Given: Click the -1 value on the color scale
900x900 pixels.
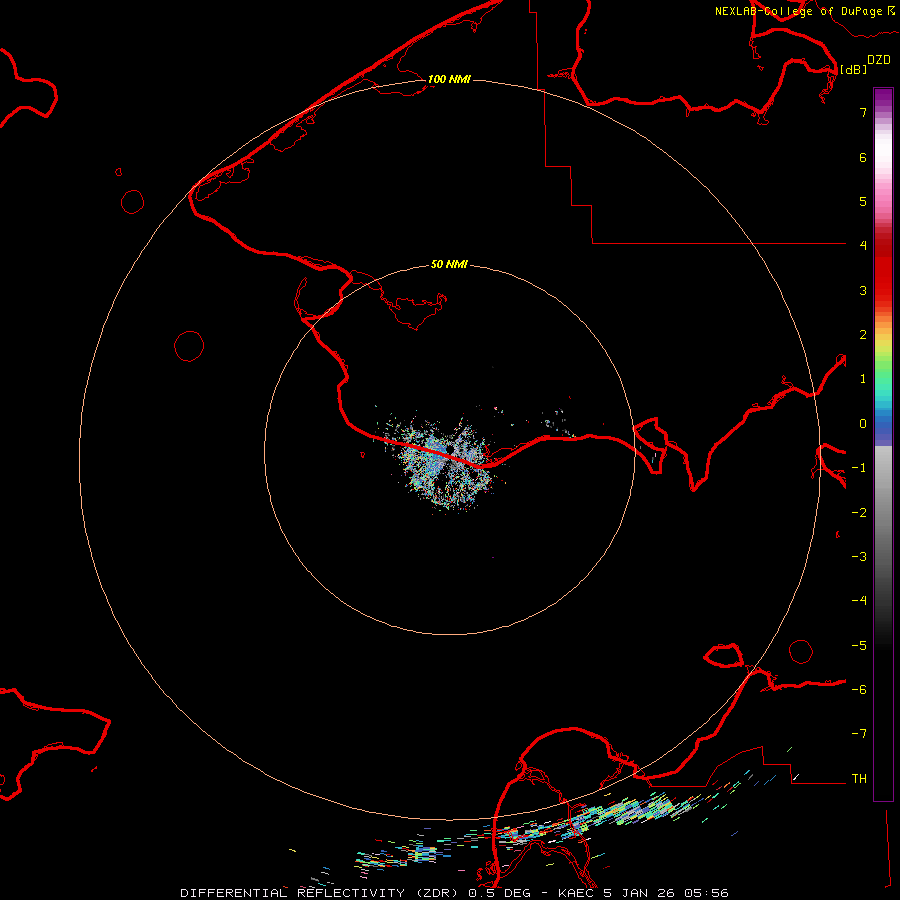Looking at the screenshot, I should tap(859, 468).
